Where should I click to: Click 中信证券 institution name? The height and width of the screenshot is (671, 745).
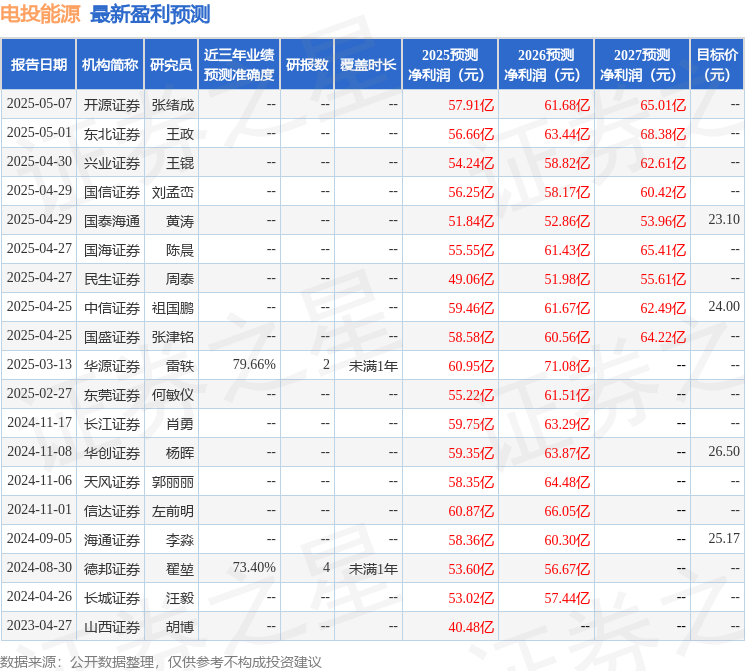(x=112, y=308)
